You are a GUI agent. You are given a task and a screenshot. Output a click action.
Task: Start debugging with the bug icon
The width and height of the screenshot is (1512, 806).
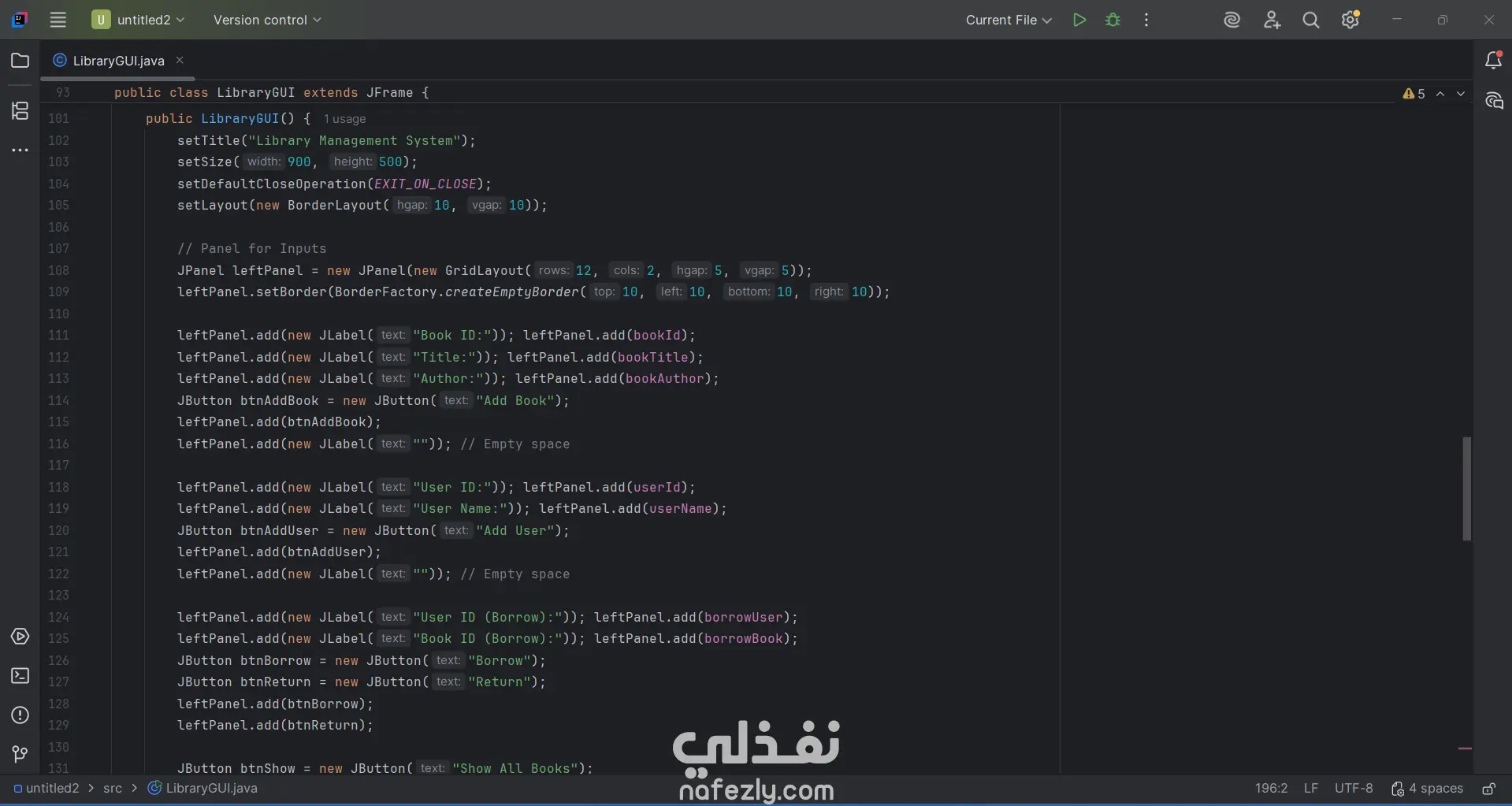pyautogui.click(x=1113, y=20)
